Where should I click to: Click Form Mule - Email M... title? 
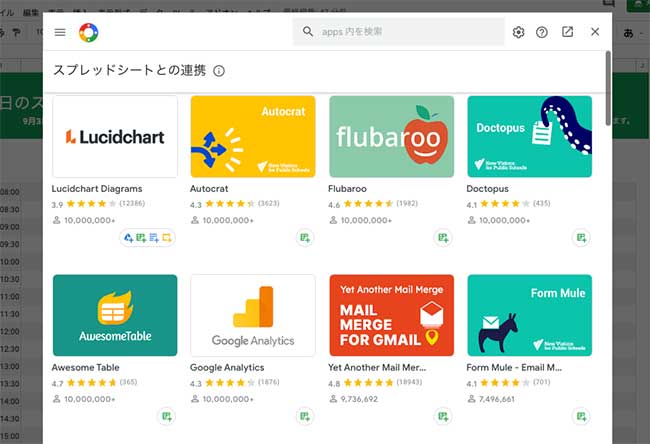click(514, 367)
